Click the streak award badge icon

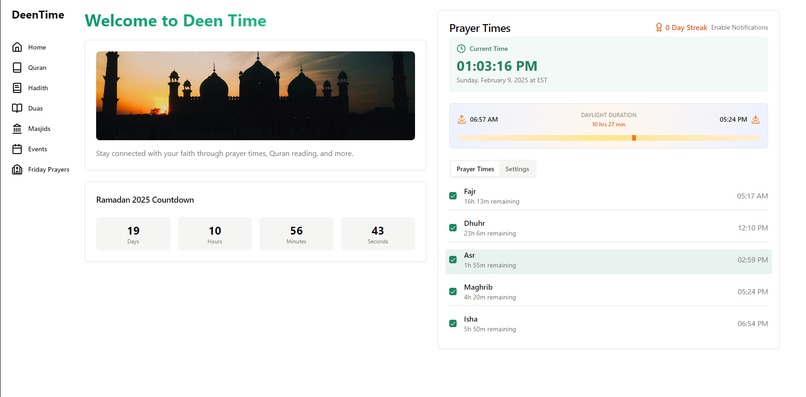click(658, 28)
